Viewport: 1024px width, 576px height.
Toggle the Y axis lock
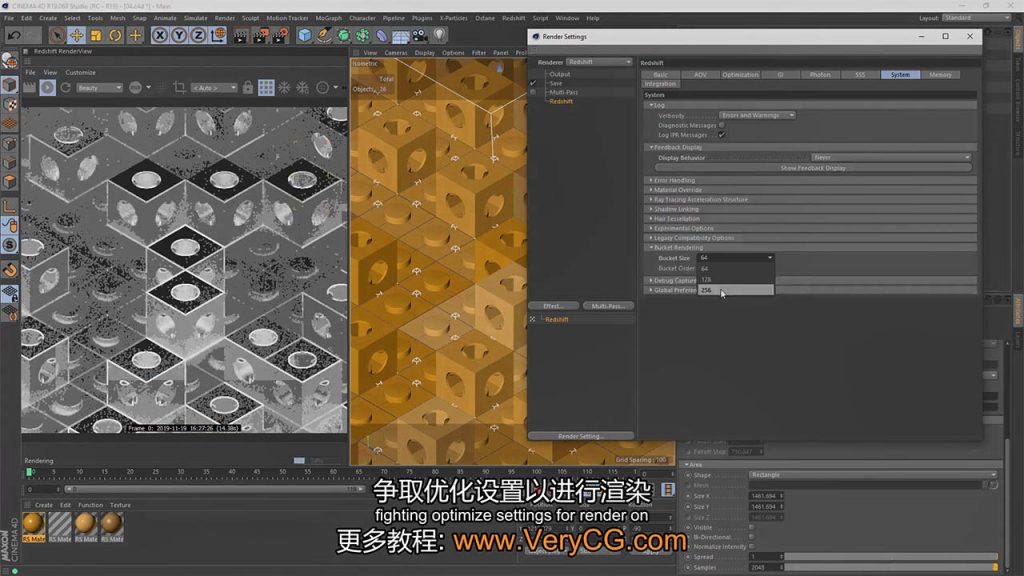pyautogui.click(x=179, y=35)
